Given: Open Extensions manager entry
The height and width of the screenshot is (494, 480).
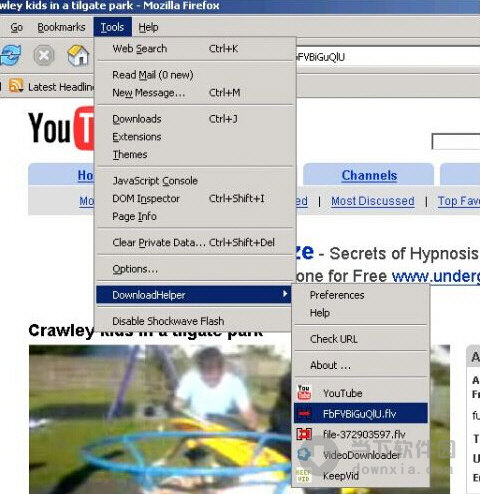Looking at the screenshot, I should [x=195, y=137].
